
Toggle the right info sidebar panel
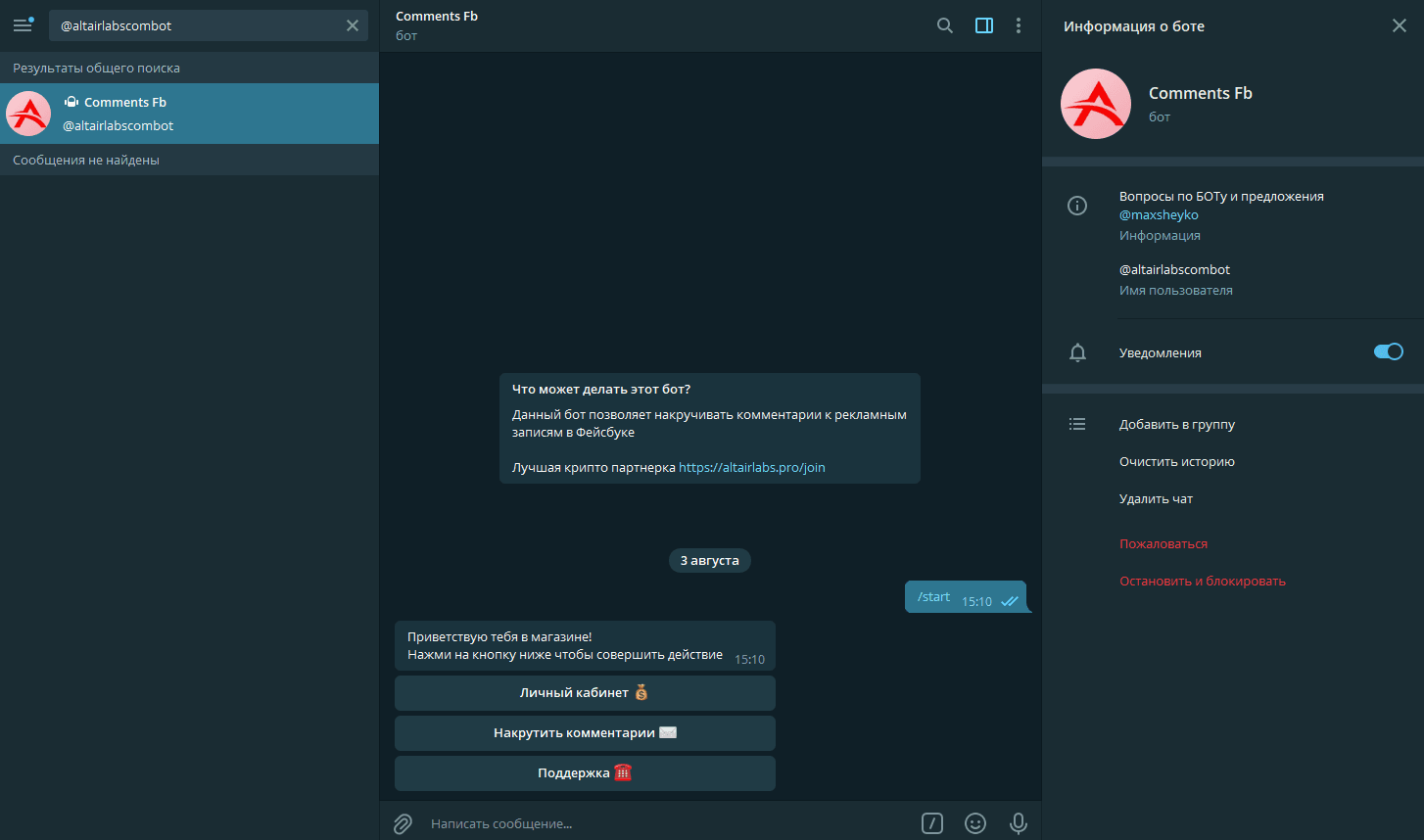click(984, 25)
